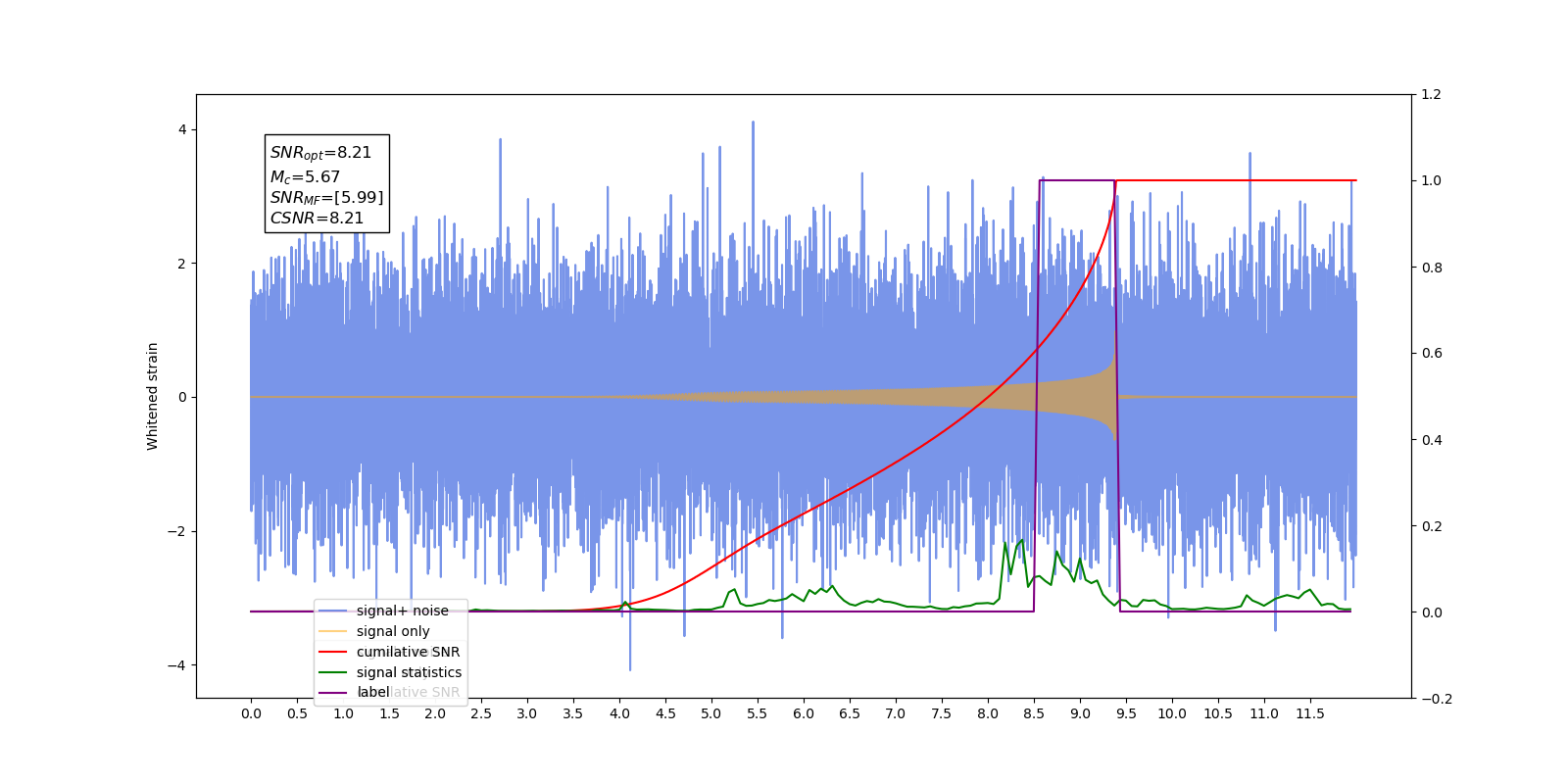Click x-axis tick label 0.0
Image resolution: width=1568 pixels, height=784 pixels.
(x=251, y=713)
